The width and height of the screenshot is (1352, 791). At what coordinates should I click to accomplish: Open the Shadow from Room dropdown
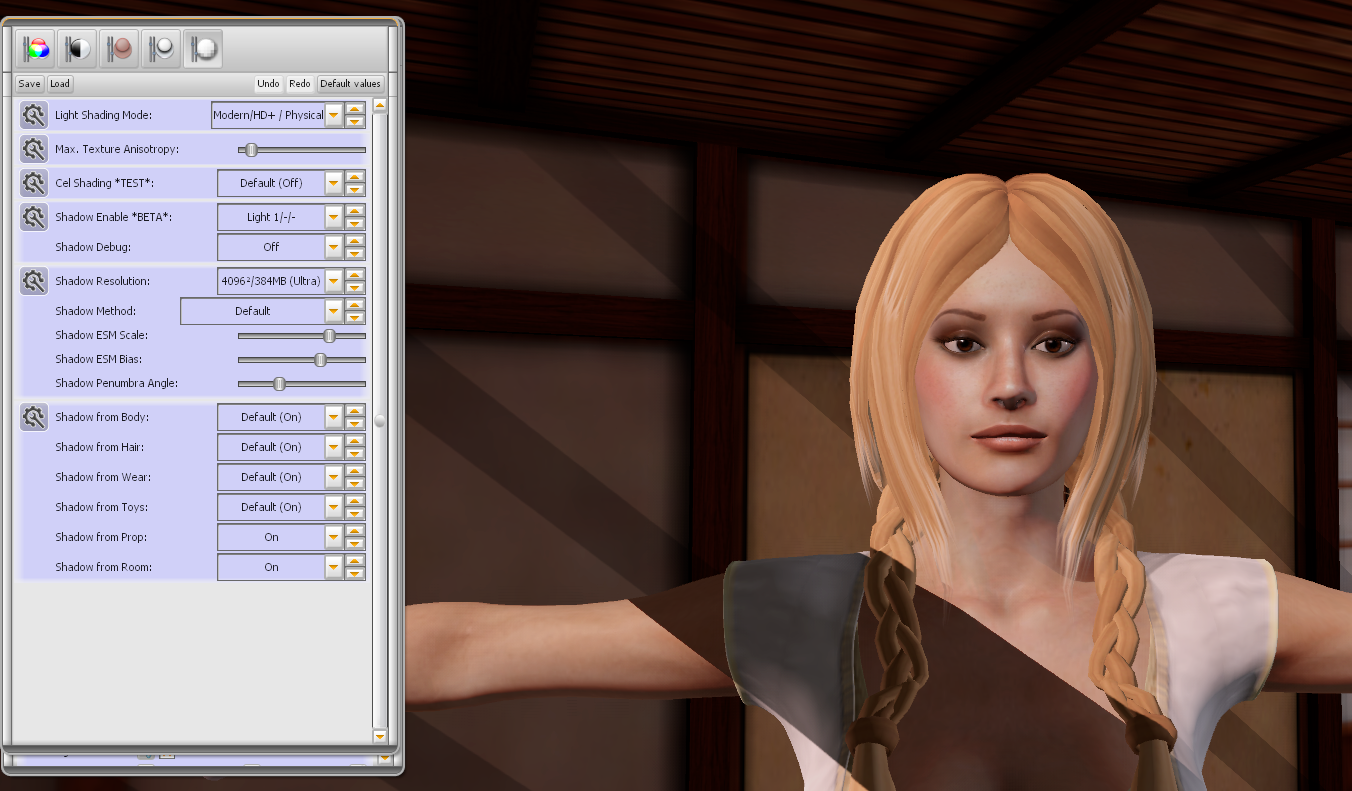coord(334,567)
